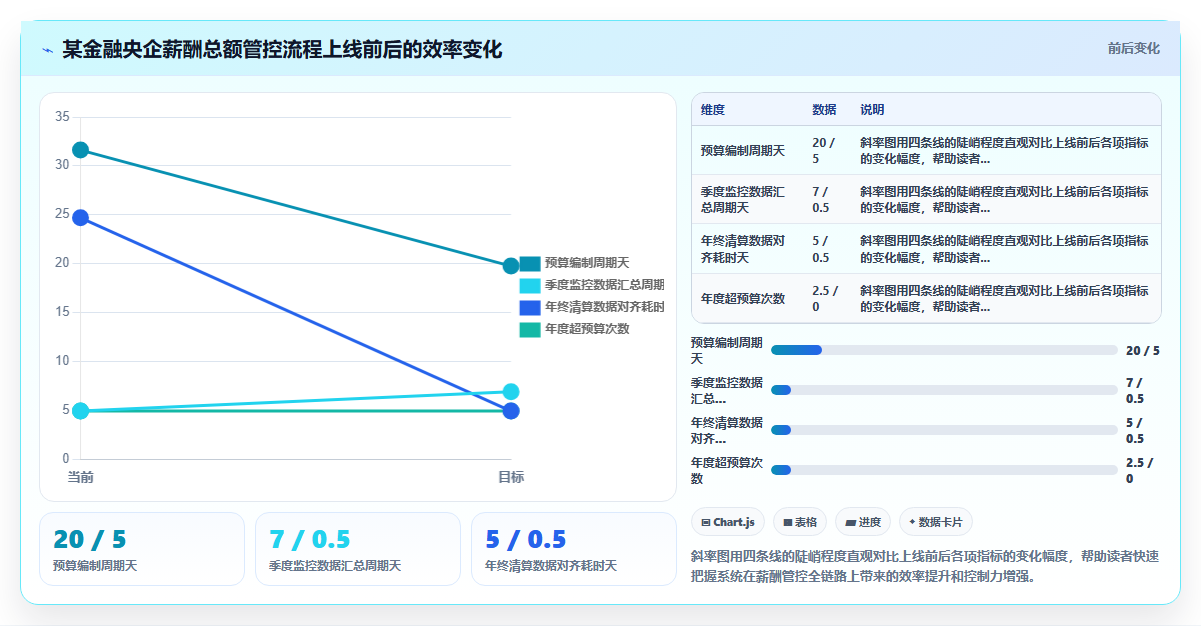The height and width of the screenshot is (626, 1201).
Task: Click the description paragraph starting 斜率图用四条线
Action: (x=925, y=565)
